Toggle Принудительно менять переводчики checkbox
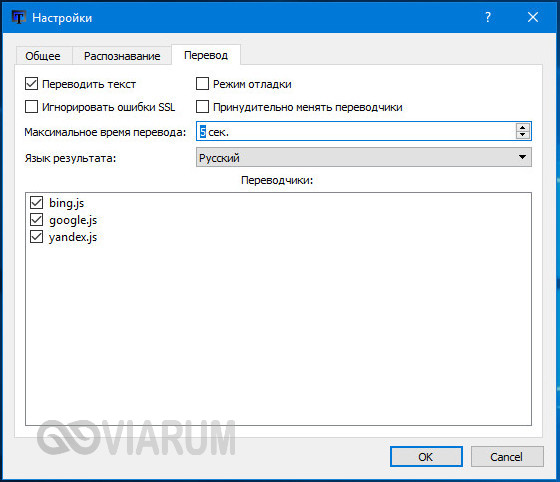This screenshot has height=482, width=560. click(x=202, y=107)
